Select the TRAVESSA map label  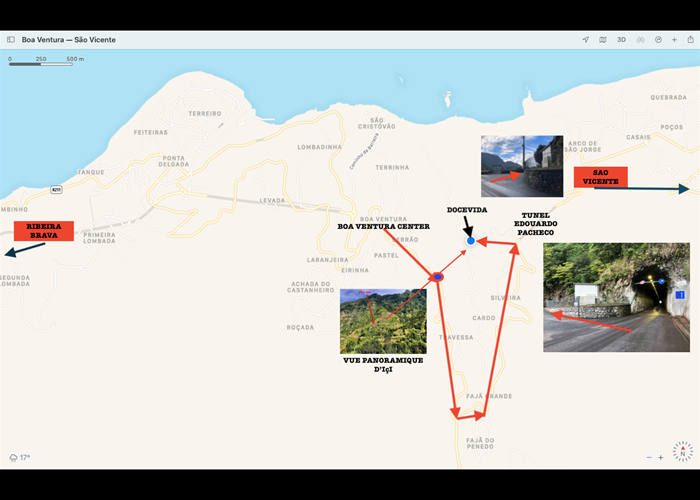[456, 337]
